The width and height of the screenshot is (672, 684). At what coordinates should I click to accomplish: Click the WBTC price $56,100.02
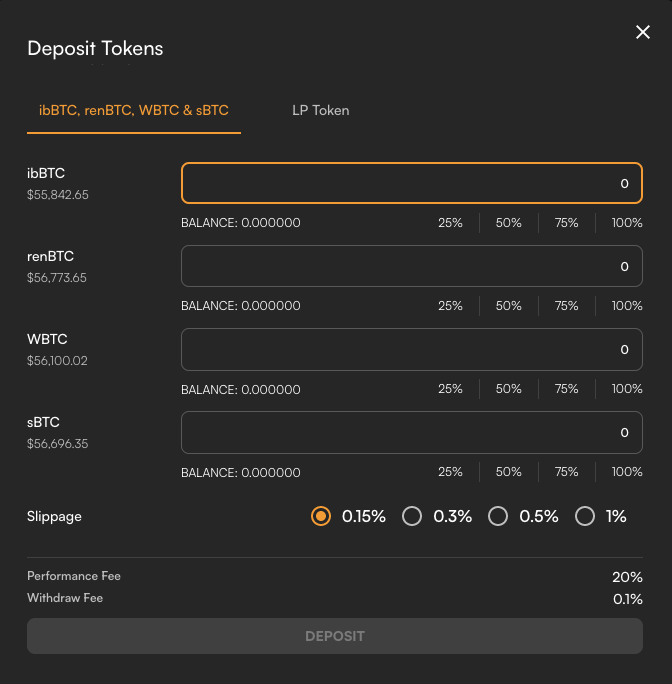pyautogui.click(x=57, y=361)
